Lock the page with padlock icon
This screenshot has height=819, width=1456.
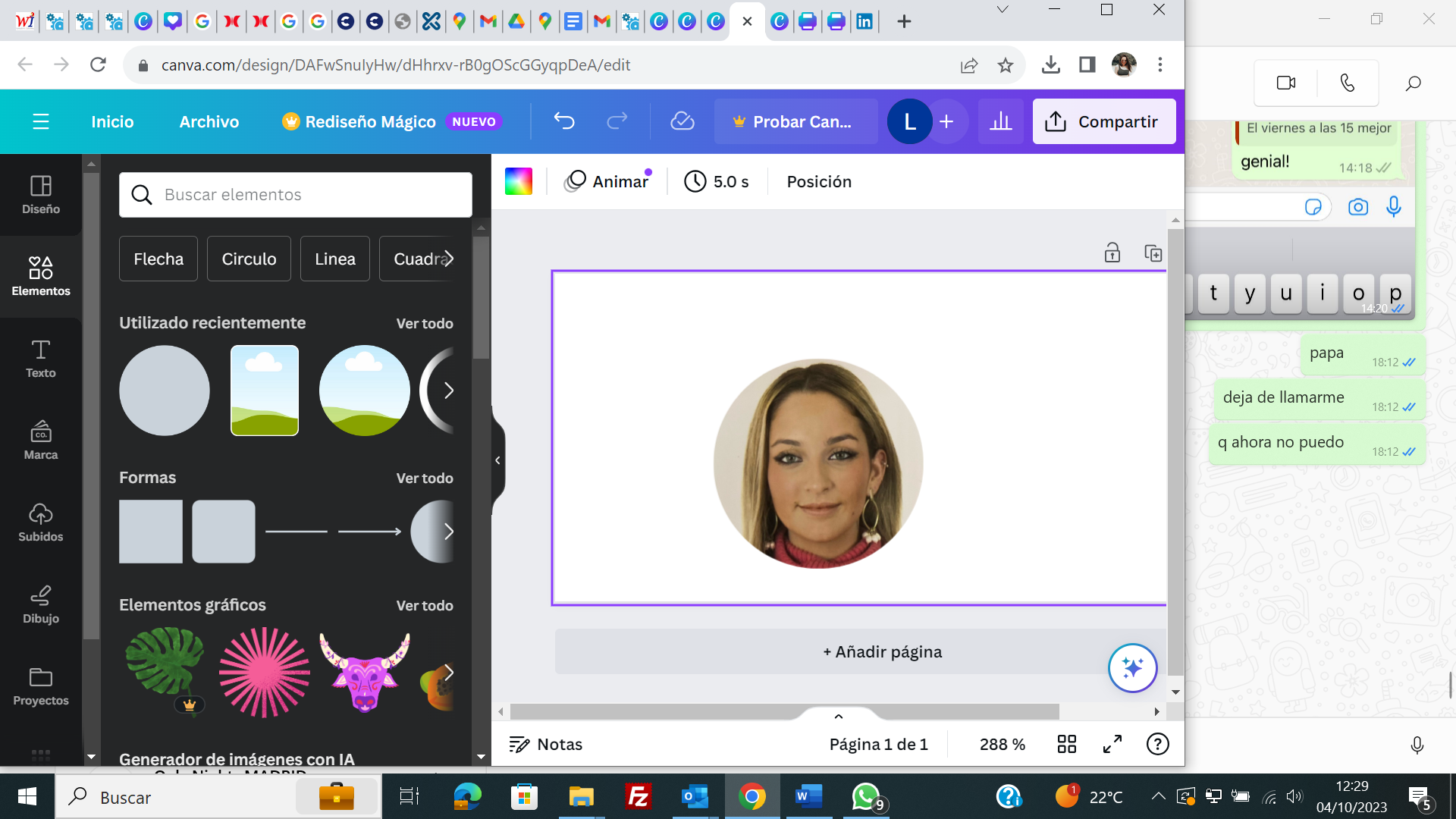coord(1112,253)
